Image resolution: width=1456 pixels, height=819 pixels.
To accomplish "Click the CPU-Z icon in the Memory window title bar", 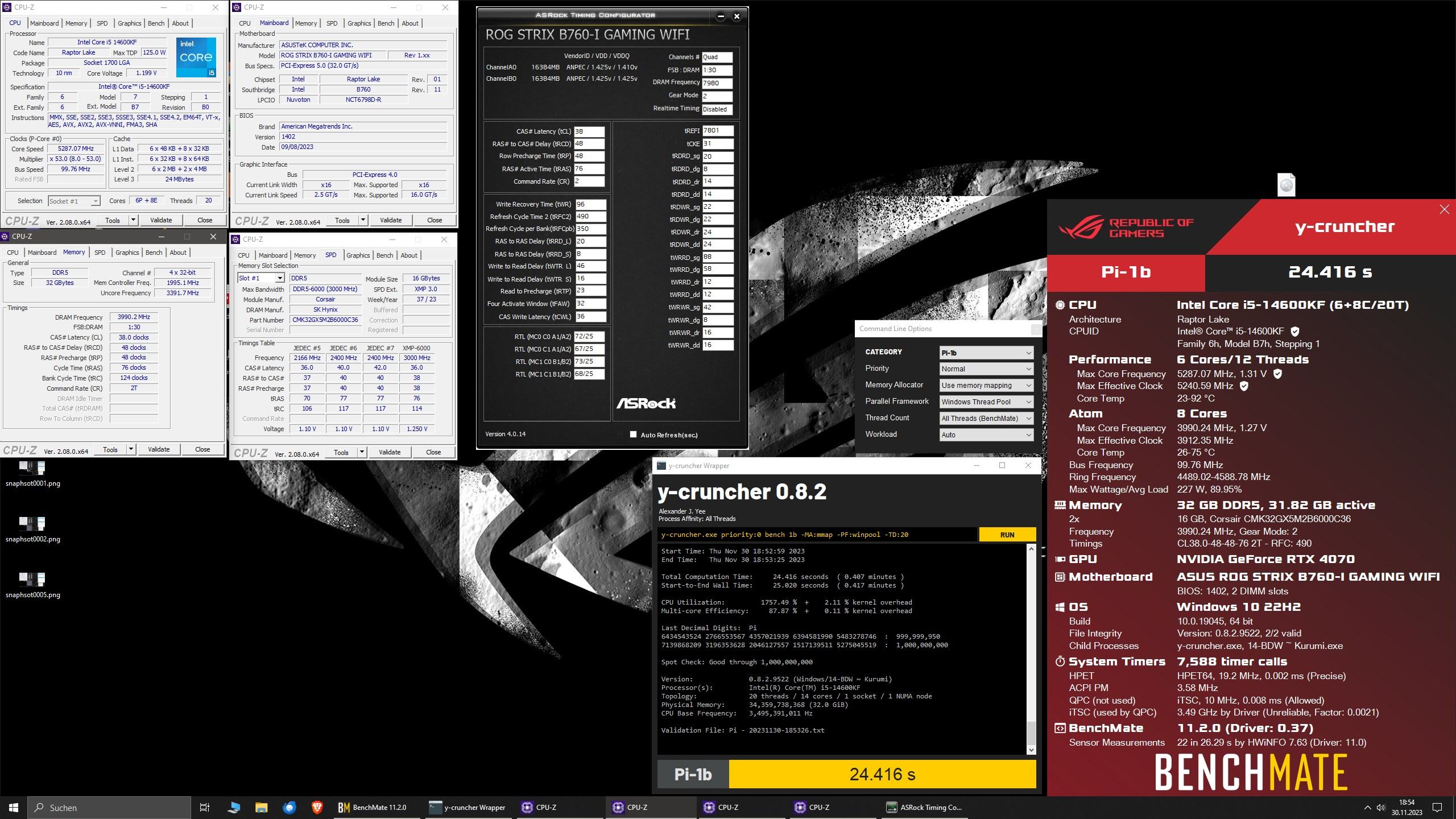I will (x=5, y=237).
